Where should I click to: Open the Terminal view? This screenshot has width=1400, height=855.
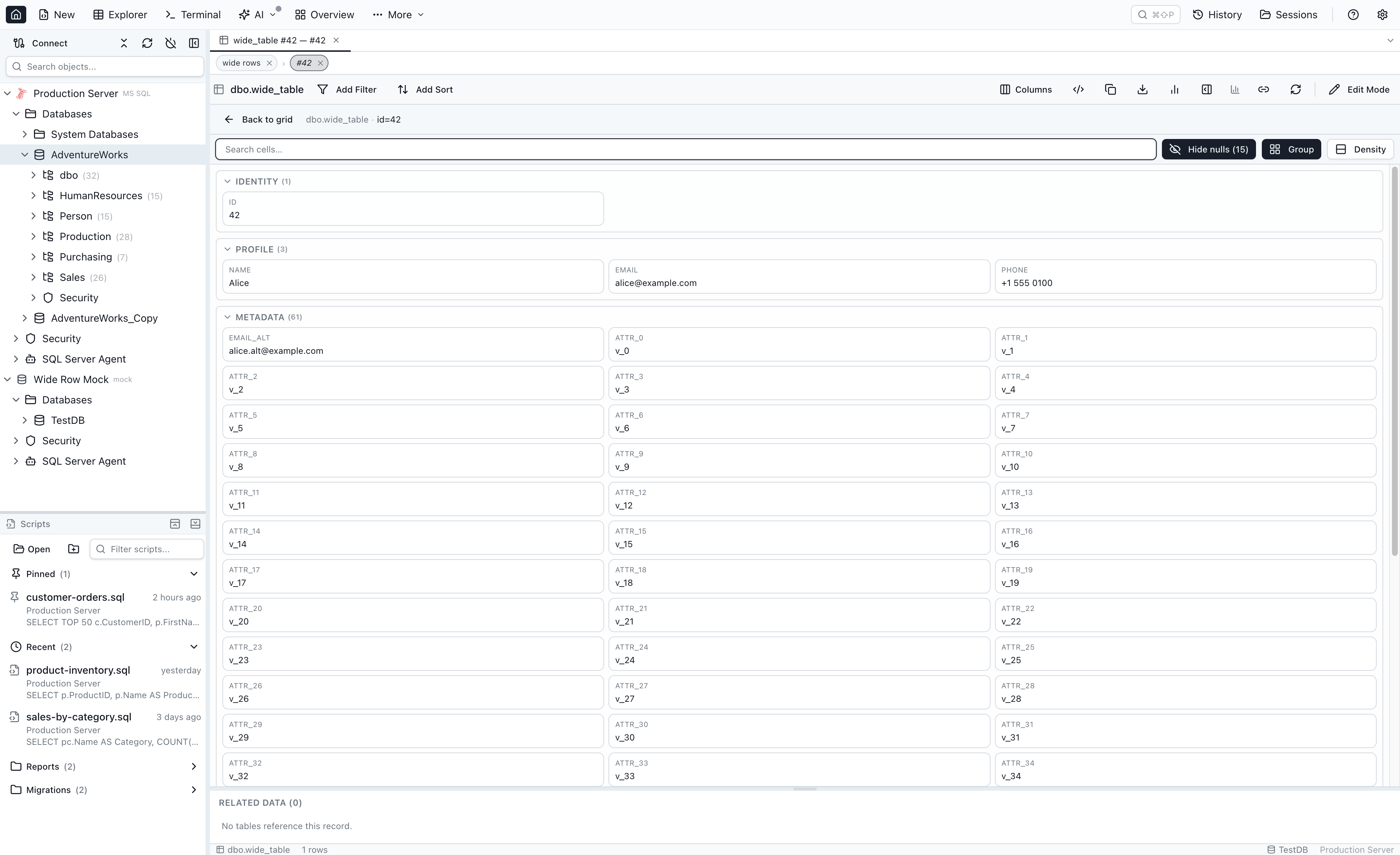192,14
